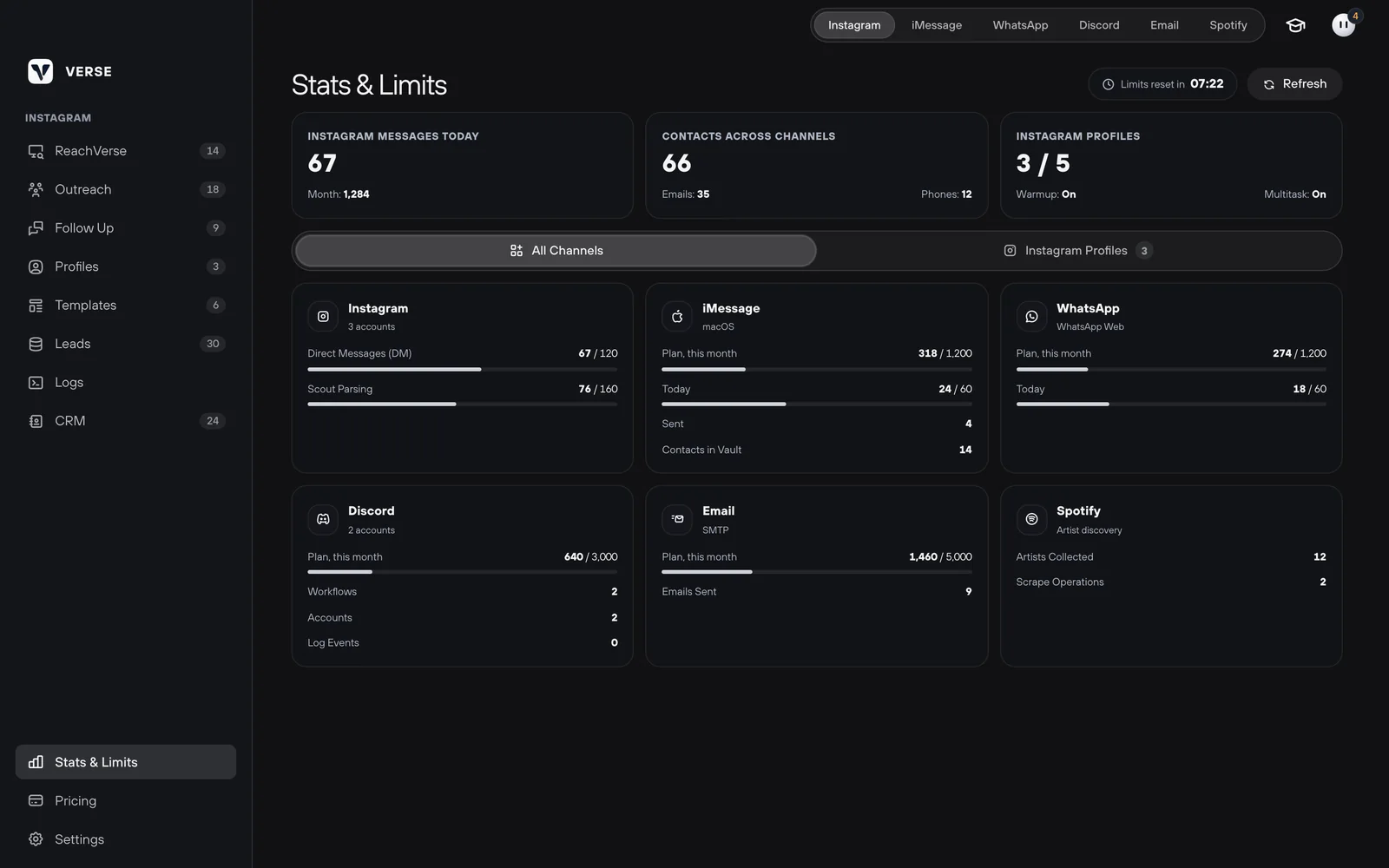Click the Discord card controller icon

[323, 519]
